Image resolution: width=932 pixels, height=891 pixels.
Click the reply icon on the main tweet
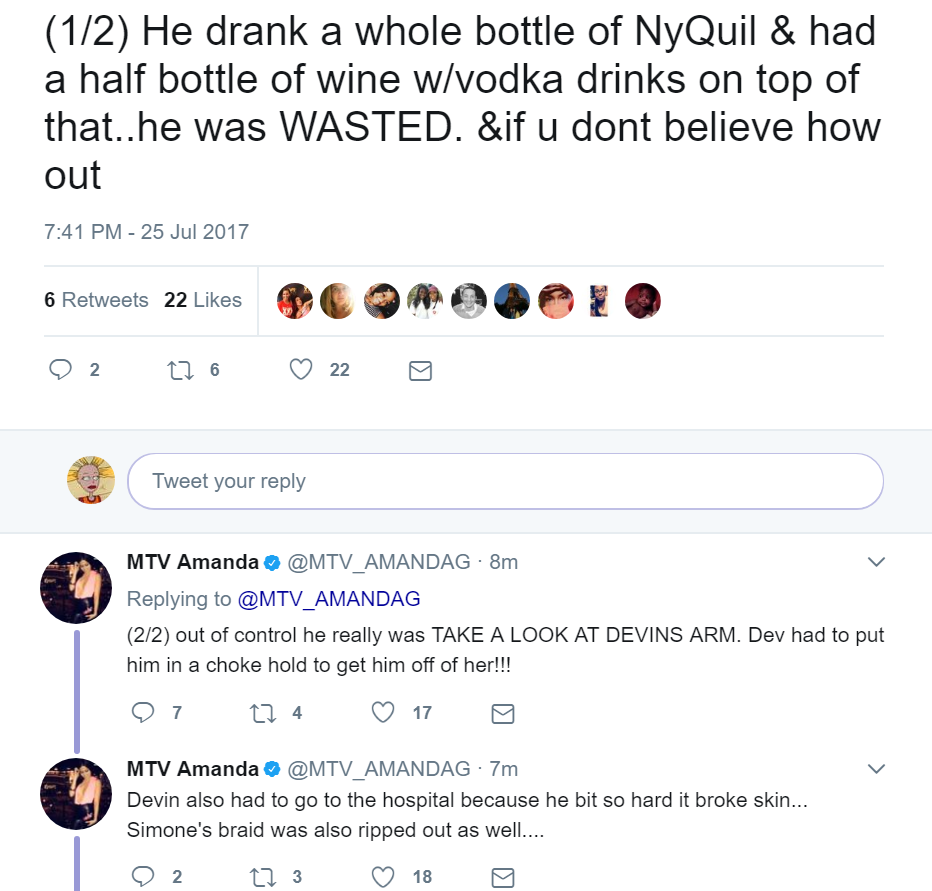(x=60, y=370)
